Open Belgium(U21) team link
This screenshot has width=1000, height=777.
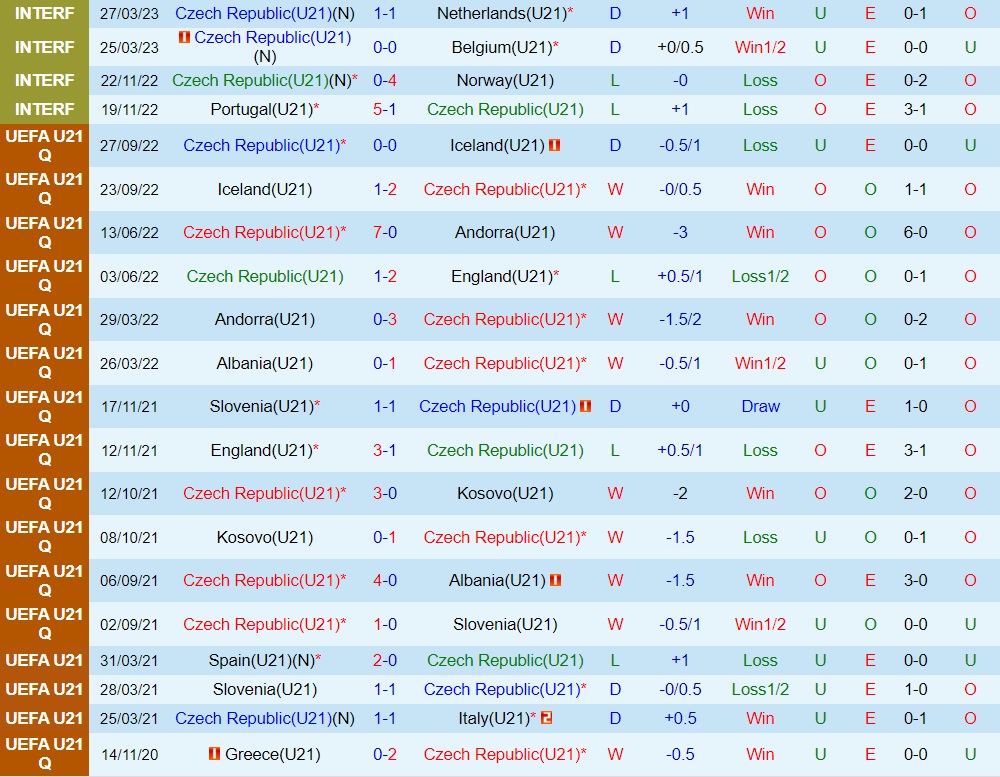502,47
